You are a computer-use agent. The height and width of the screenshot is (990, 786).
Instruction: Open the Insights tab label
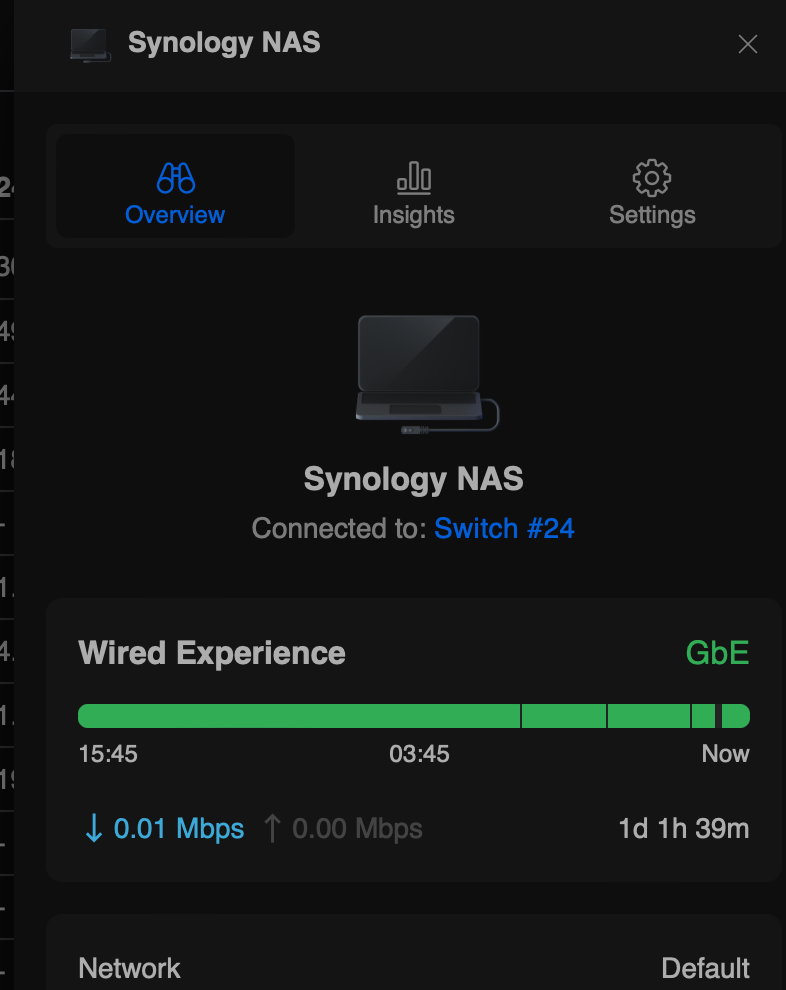(413, 215)
